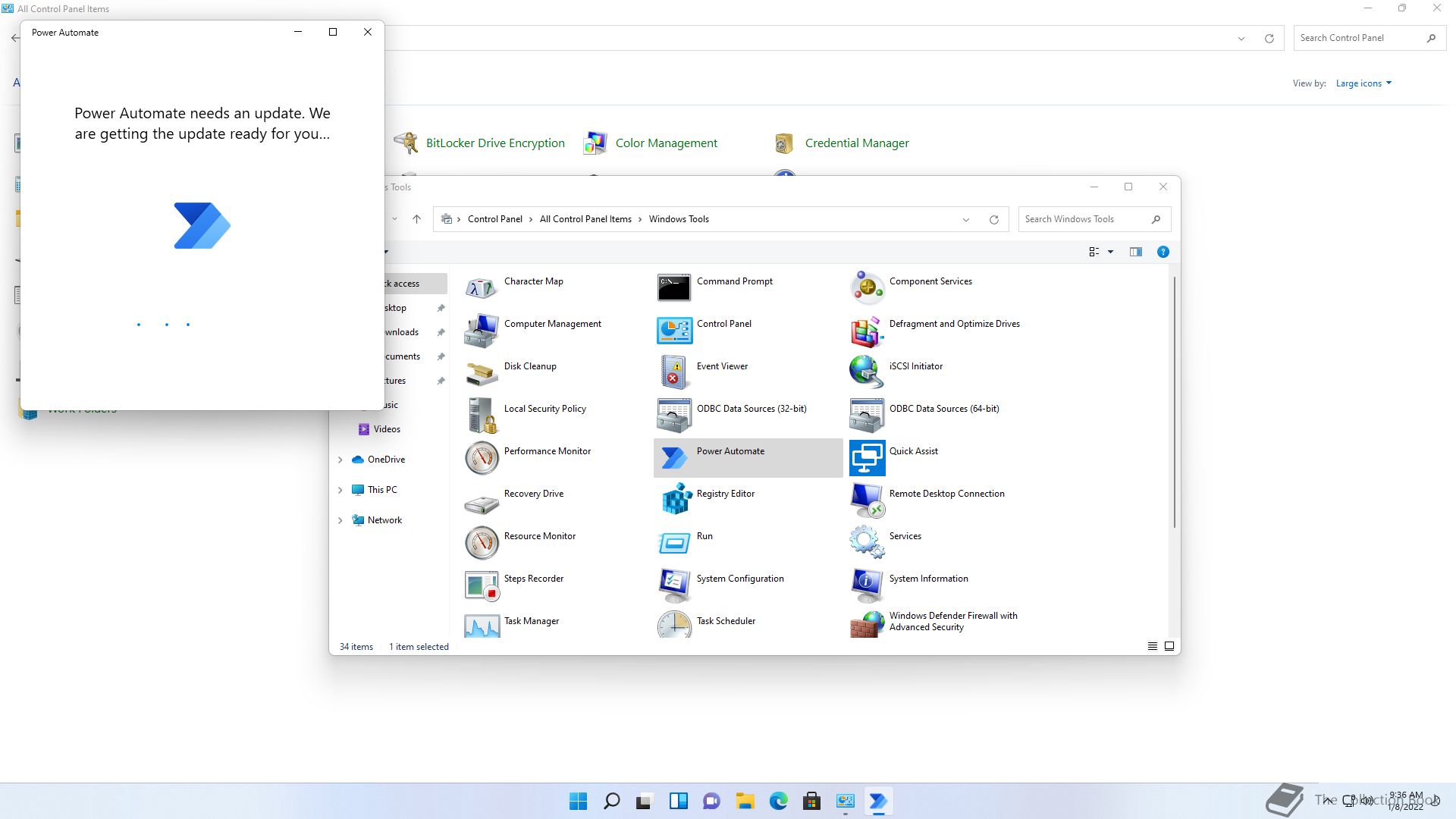Image resolution: width=1456 pixels, height=819 pixels.
Task: Click All Control Panel Items breadcrumb
Action: pos(585,219)
